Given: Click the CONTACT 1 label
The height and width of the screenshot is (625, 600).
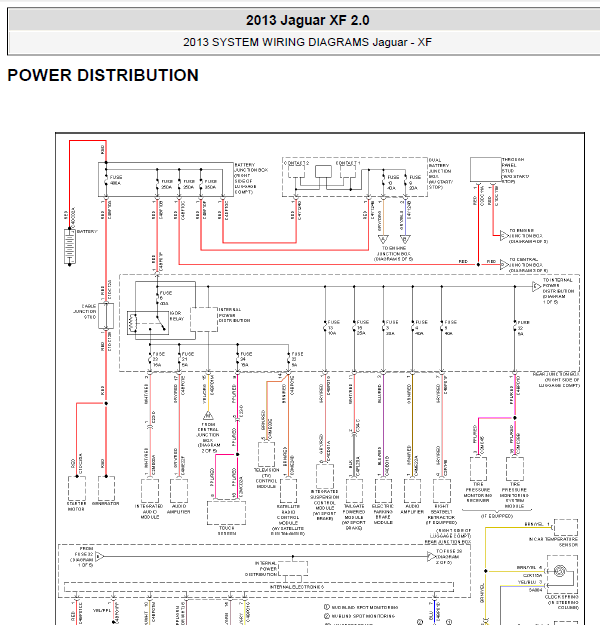Looking at the screenshot, I should tap(348, 163).
